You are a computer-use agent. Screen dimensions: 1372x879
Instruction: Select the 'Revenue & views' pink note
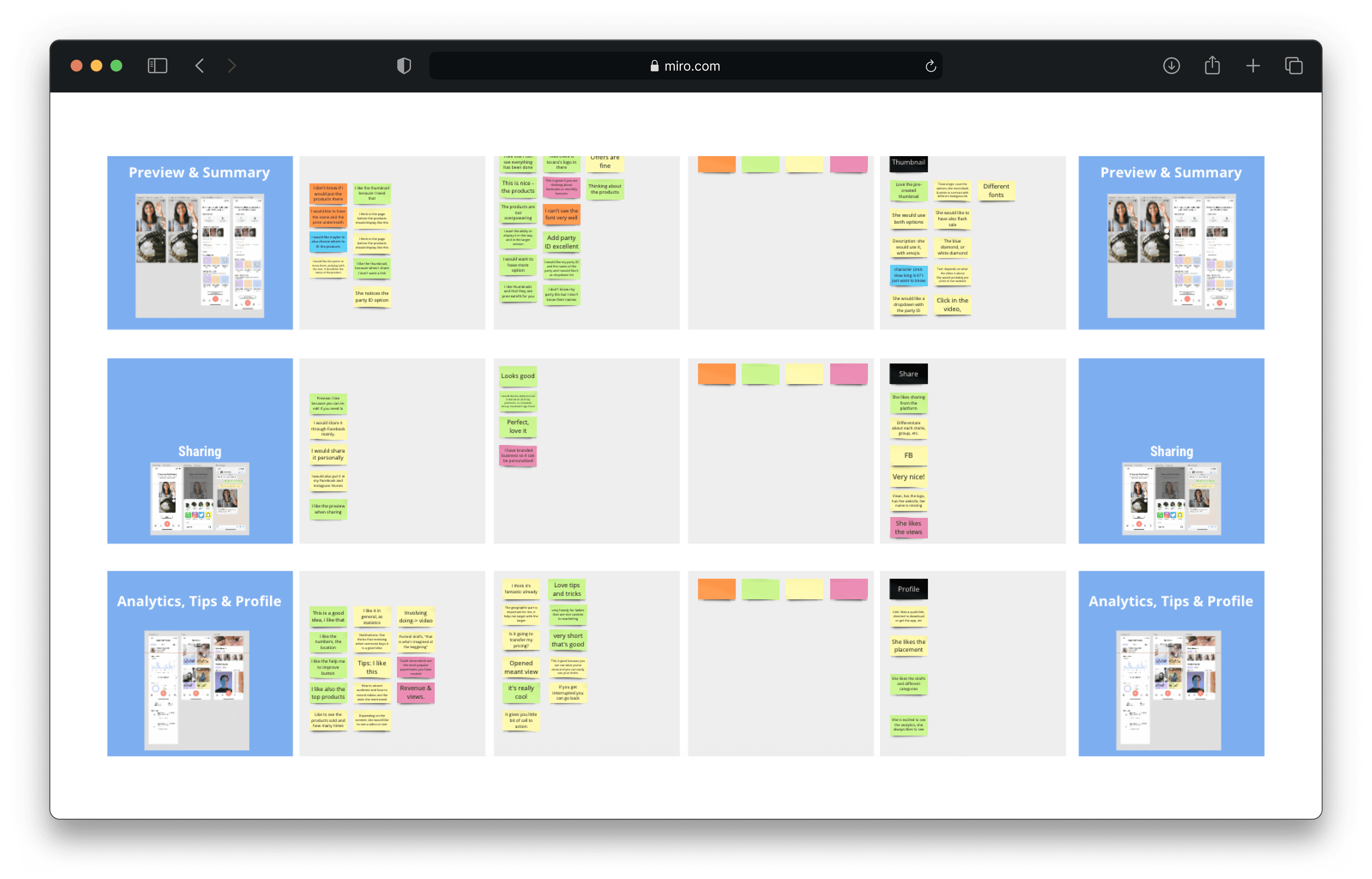(x=416, y=692)
